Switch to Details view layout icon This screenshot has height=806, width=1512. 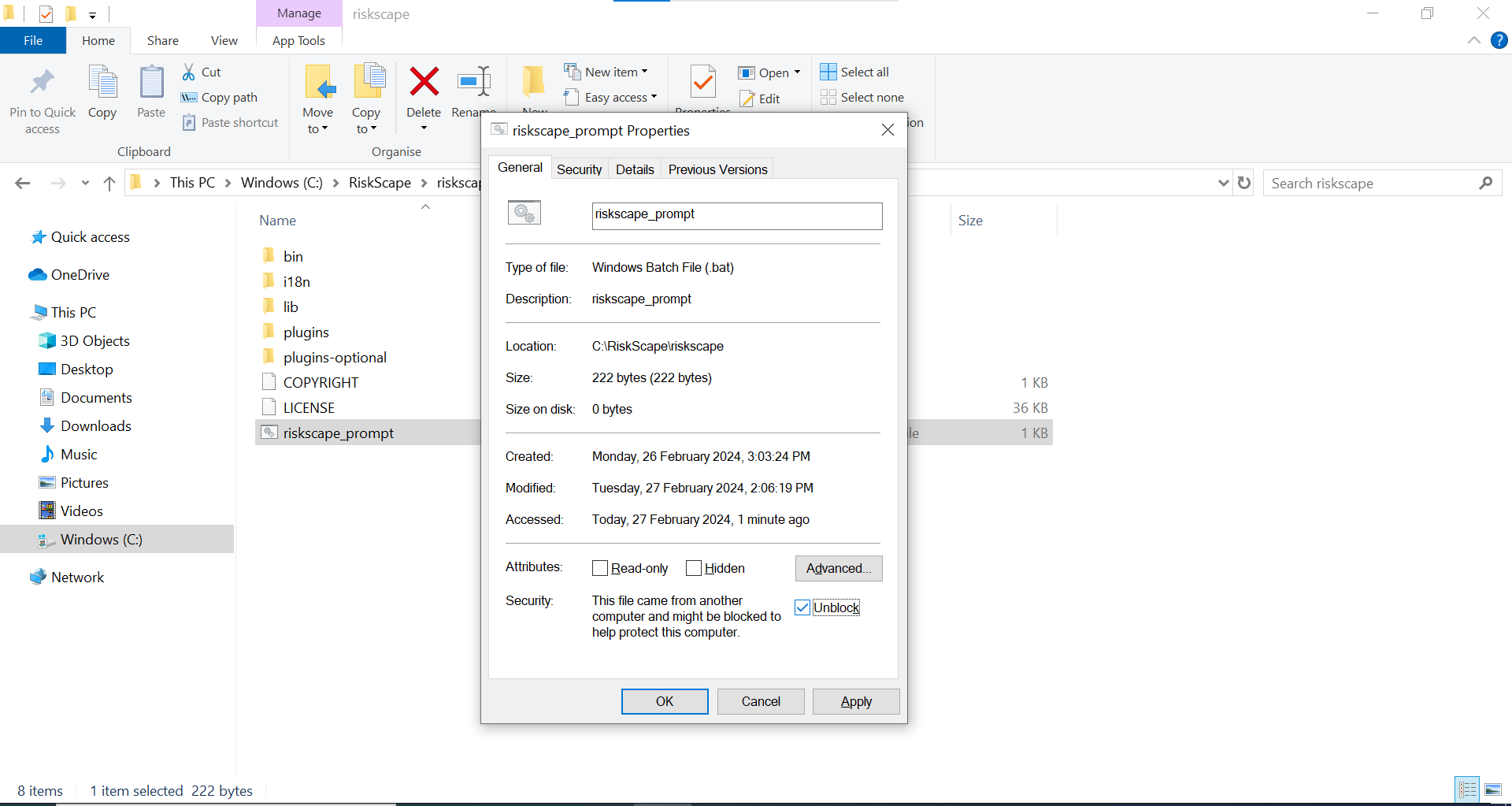point(1467,789)
